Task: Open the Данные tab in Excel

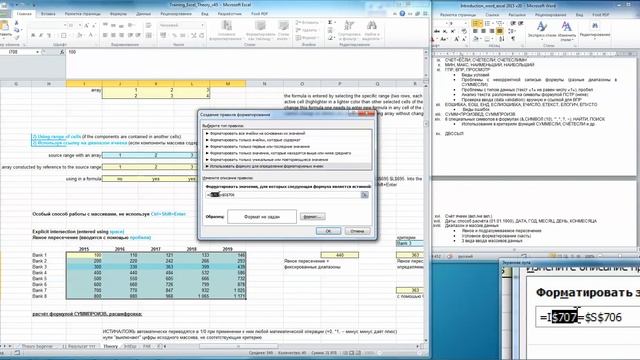Action: click(x=143, y=14)
